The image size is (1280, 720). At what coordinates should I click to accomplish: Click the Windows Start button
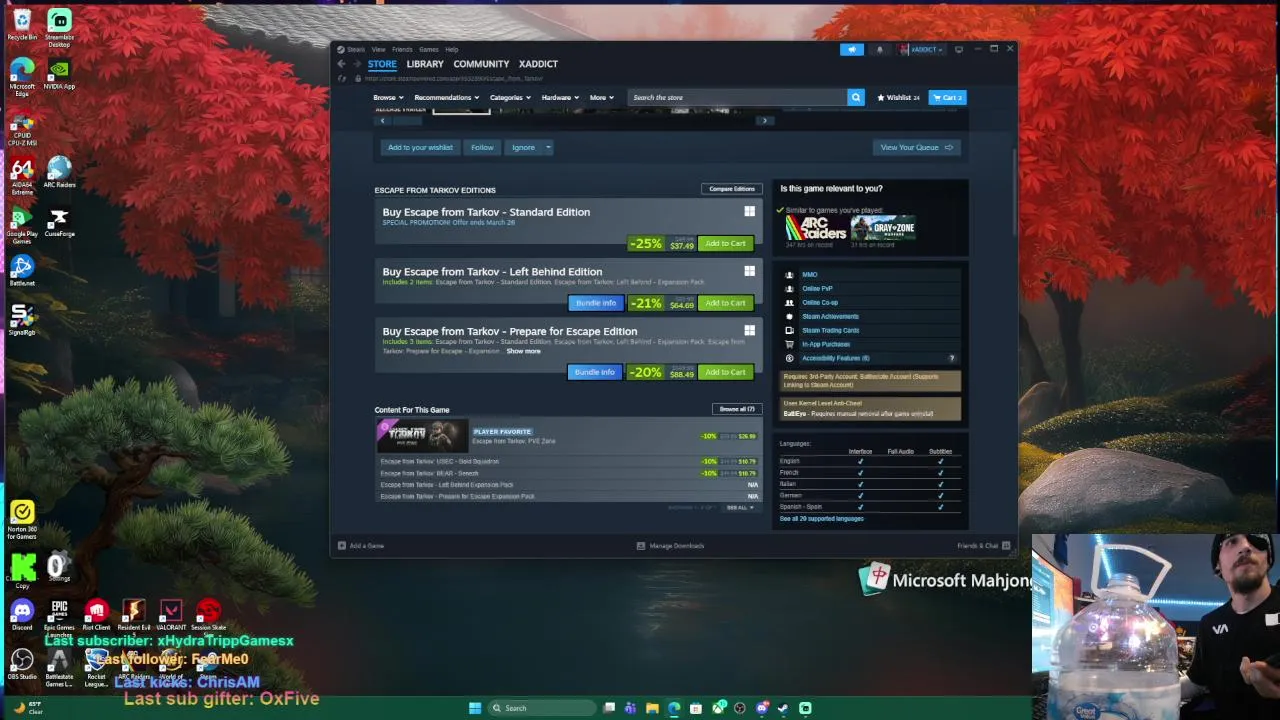475,708
